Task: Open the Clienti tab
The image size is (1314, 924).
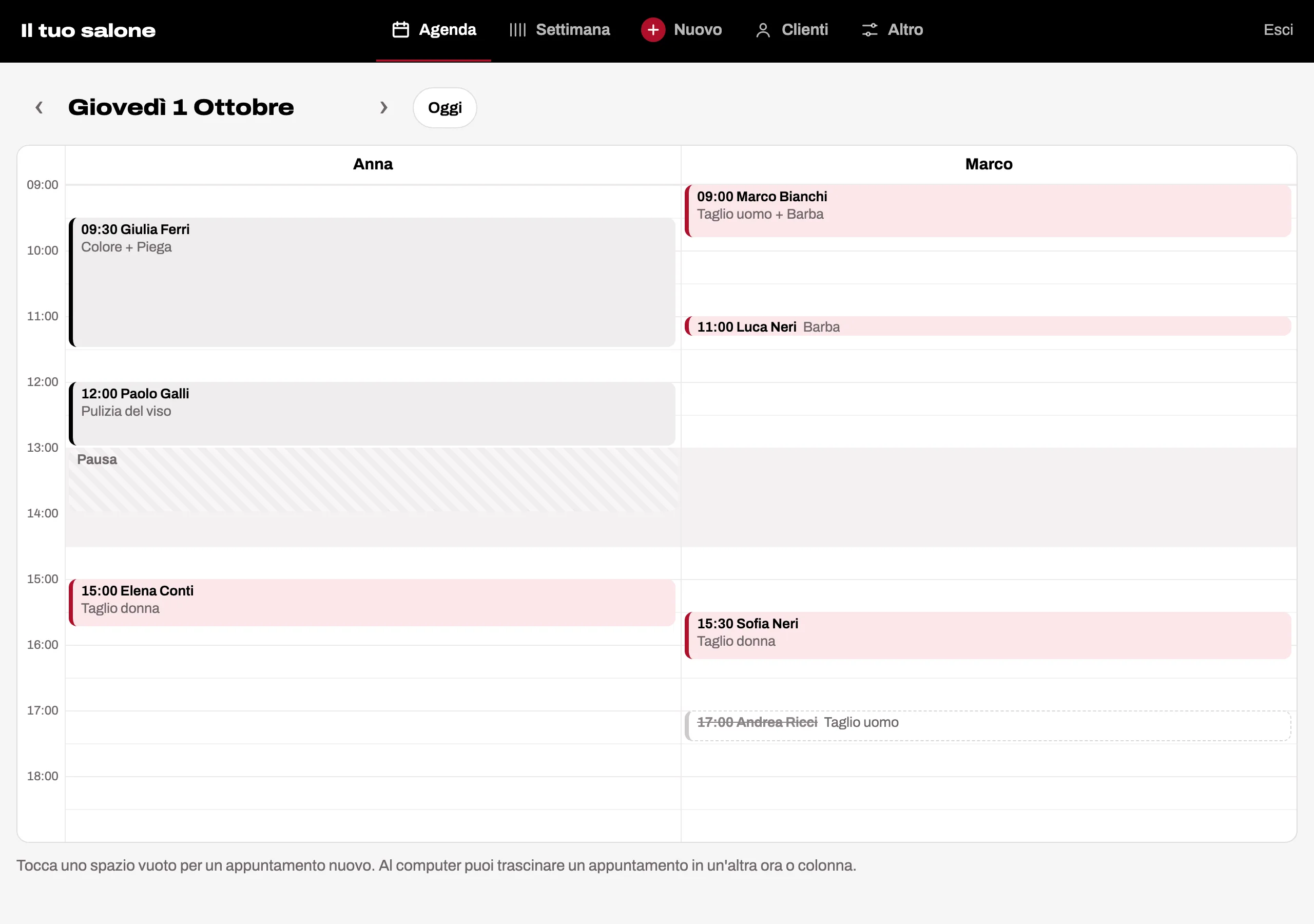Action: 791,30
